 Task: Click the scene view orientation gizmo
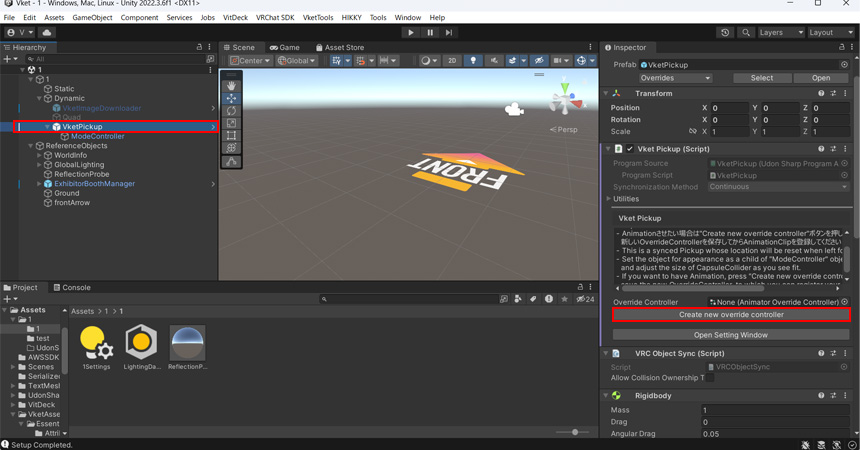click(x=565, y=100)
